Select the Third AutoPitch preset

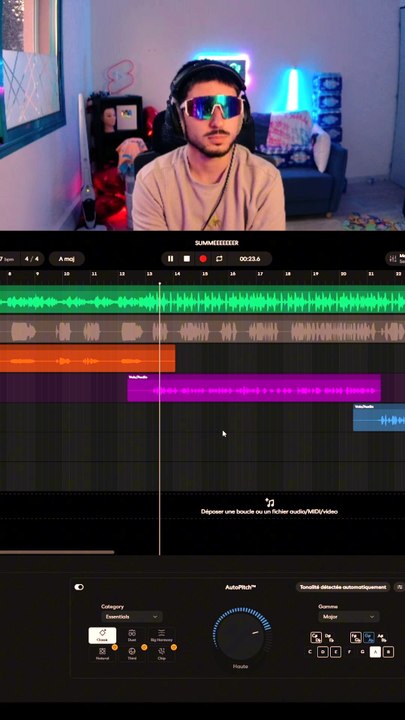pyautogui.click(x=132, y=653)
